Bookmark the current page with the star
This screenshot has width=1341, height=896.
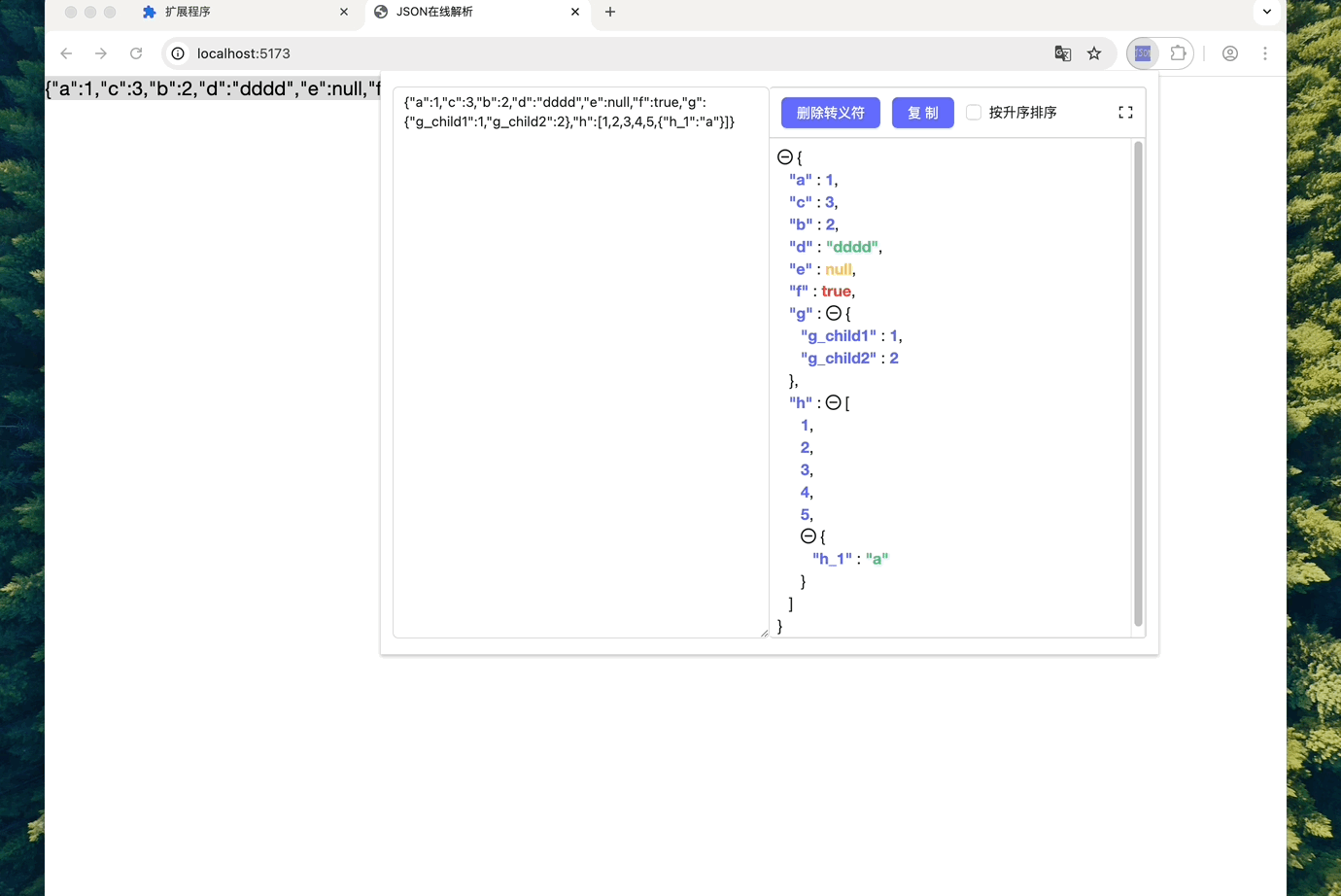[1095, 53]
